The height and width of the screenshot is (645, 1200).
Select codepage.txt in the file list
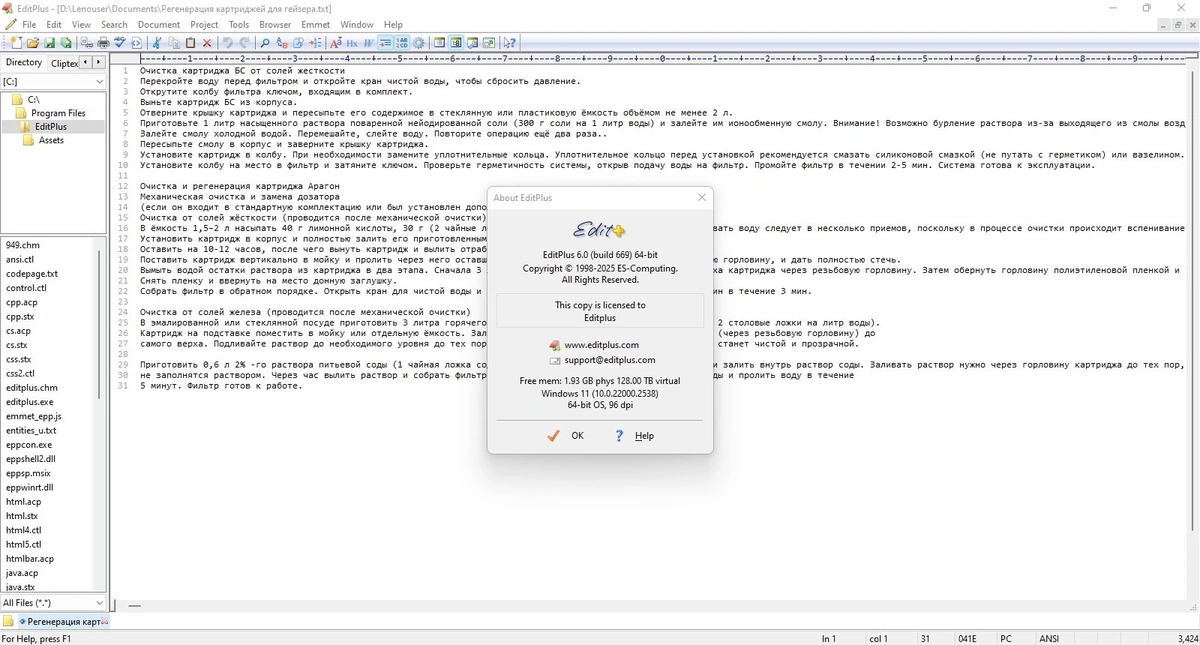[32, 273]
